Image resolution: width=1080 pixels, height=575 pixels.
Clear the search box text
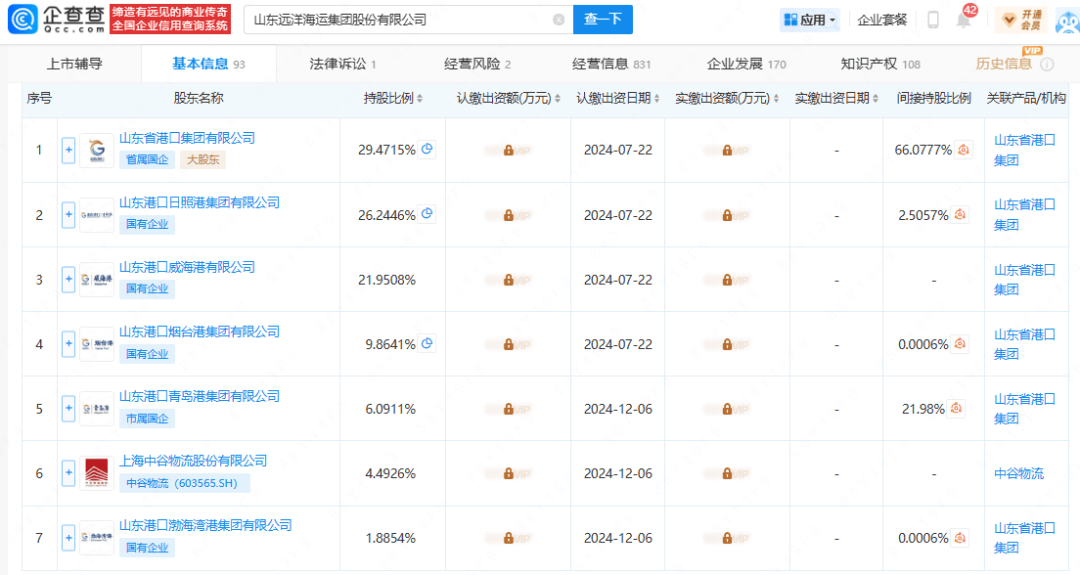pos(559,20)
